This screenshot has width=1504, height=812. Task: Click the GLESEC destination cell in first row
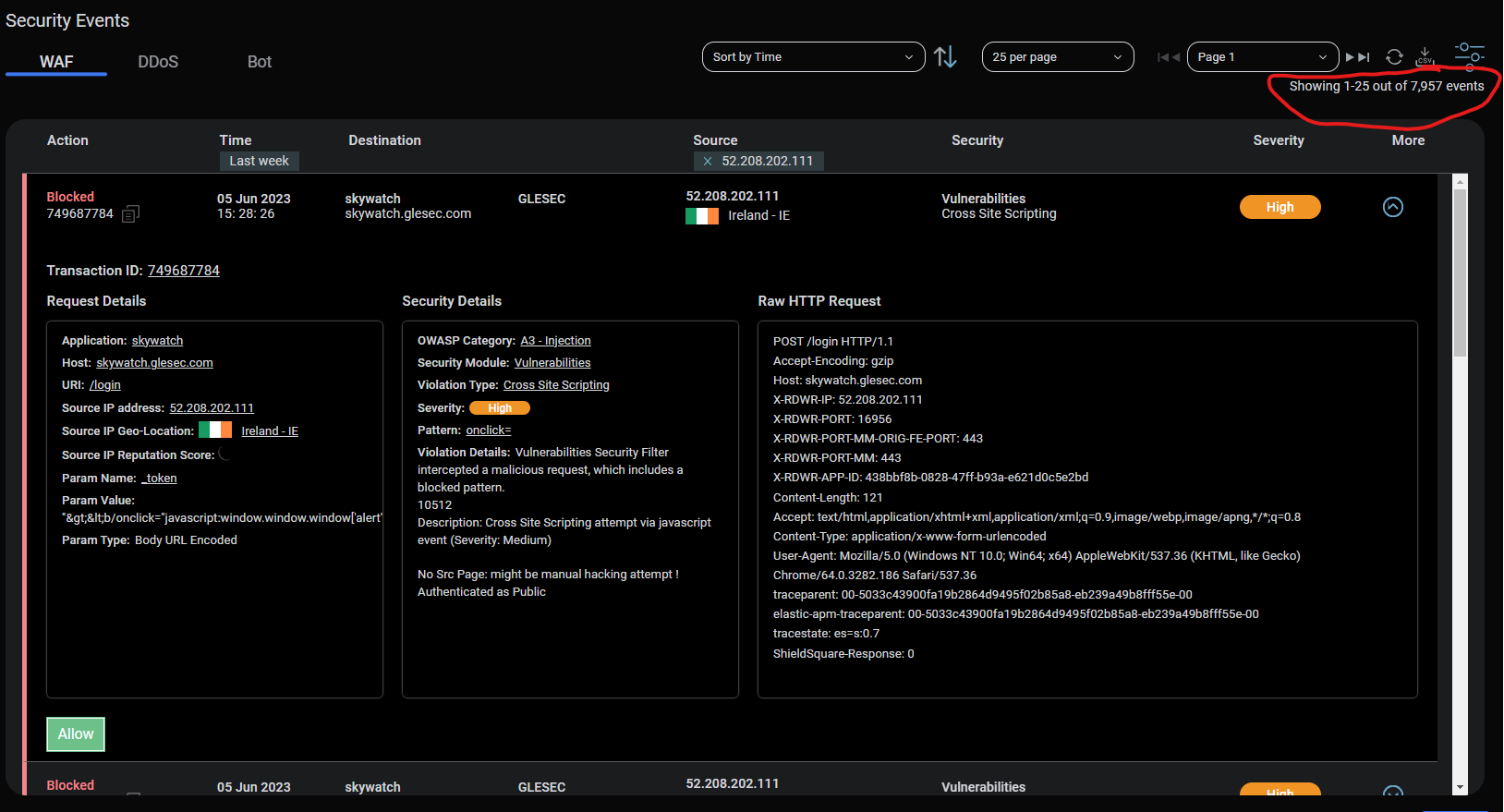541,199
